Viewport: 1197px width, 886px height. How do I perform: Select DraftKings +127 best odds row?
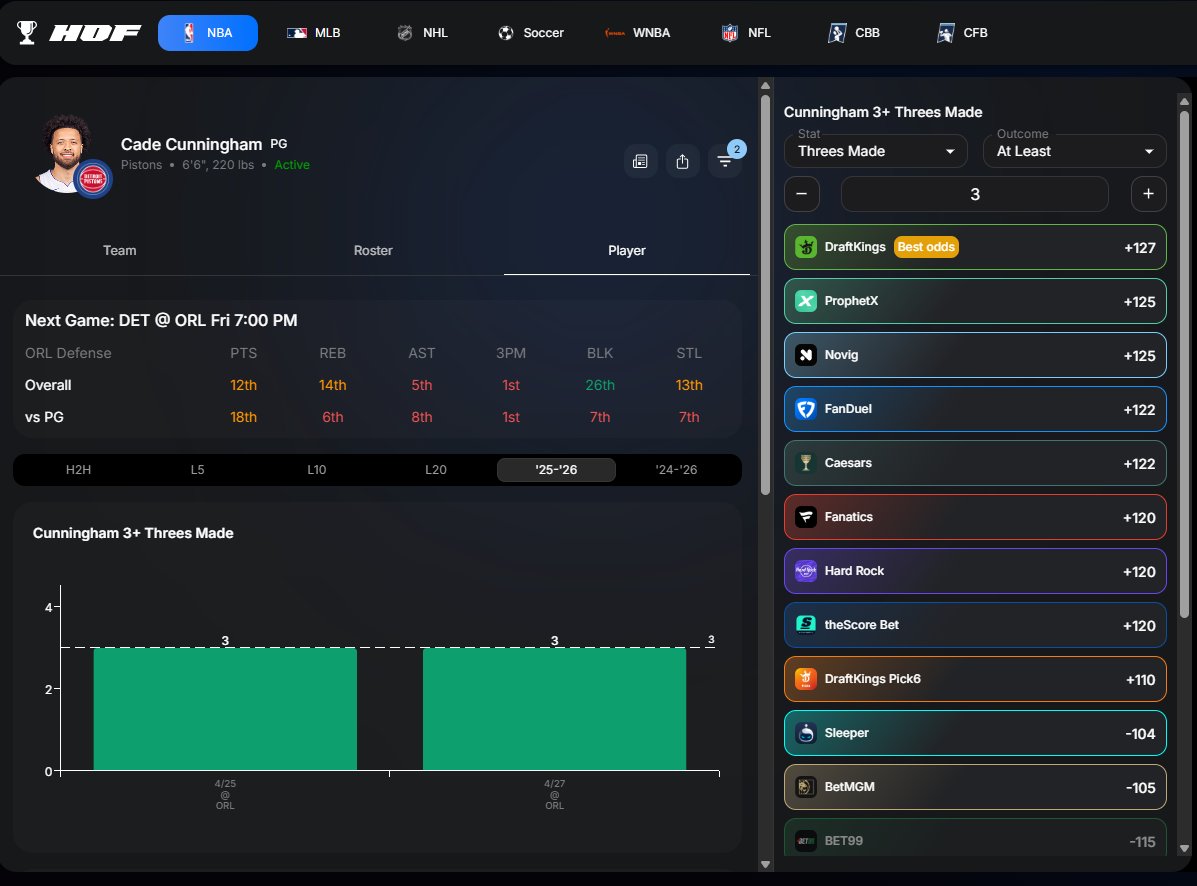975,247
